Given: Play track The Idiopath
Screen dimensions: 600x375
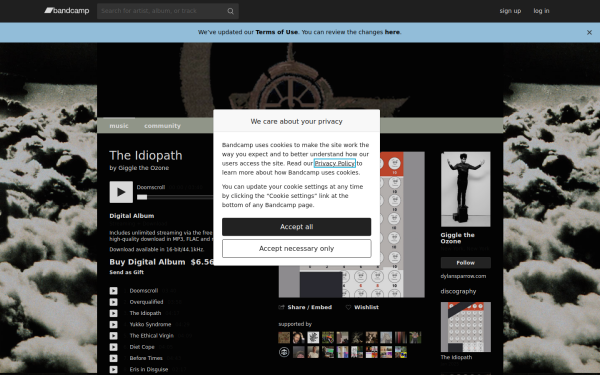Looking at the screenshot, I should 114,313.
